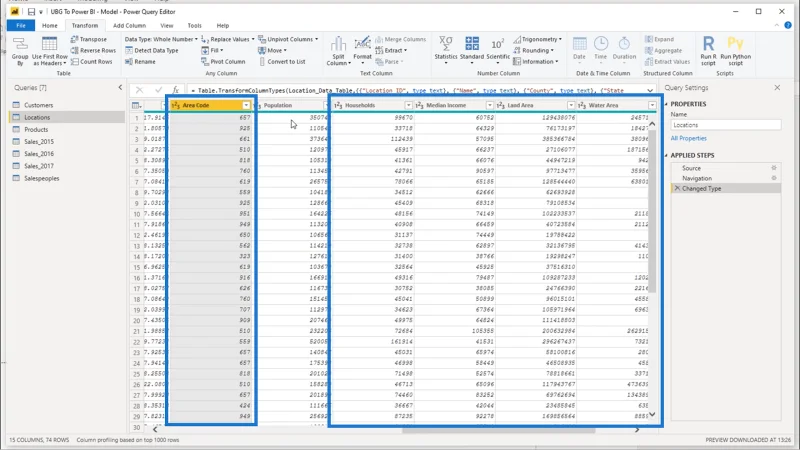Image resolution: width=800 pixels, height=450 pixels.
Task: Click the Date column tool
Action: tap(579, 49)
